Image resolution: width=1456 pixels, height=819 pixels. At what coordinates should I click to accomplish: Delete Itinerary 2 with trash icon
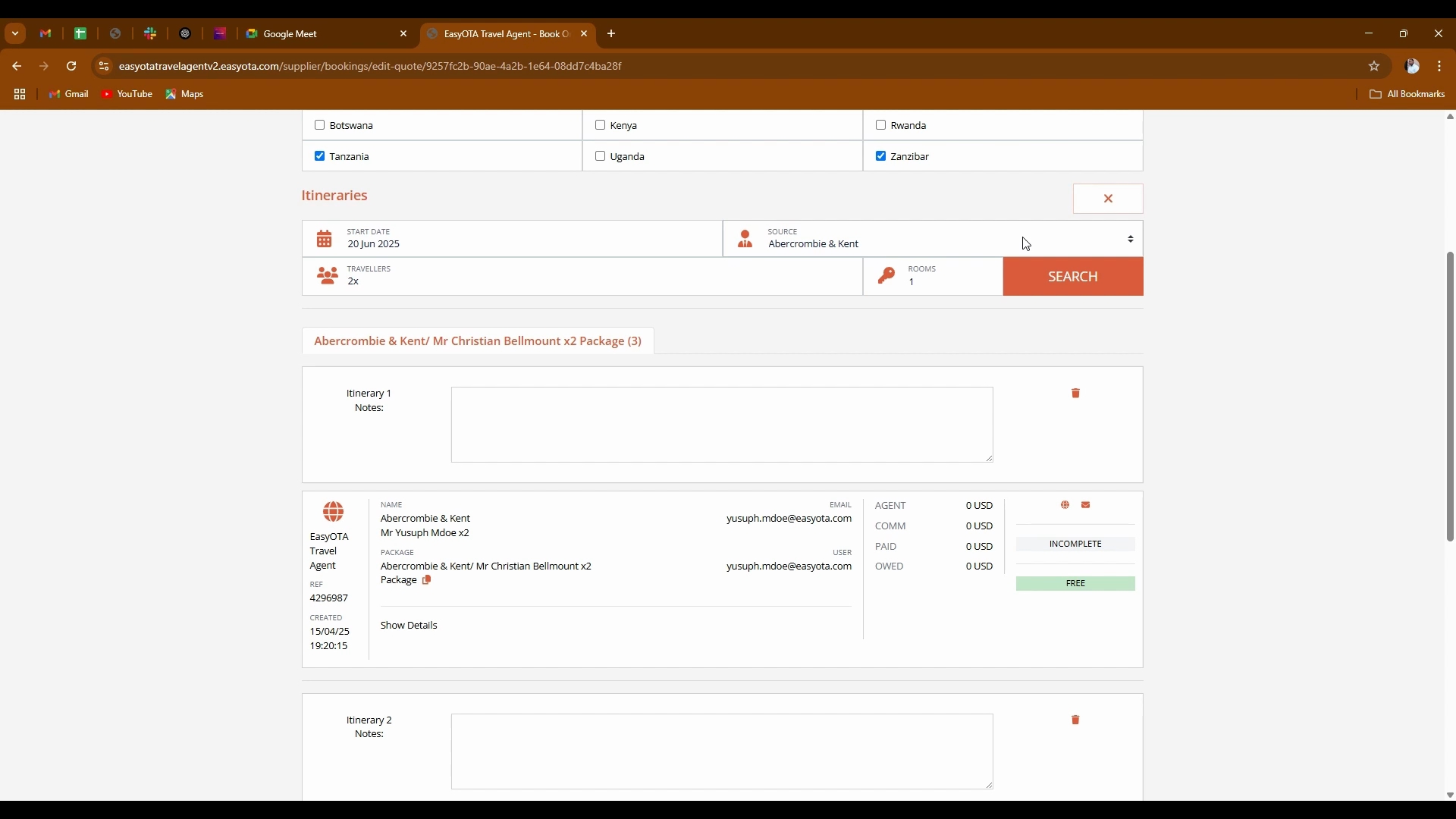tap(1075, 720)
